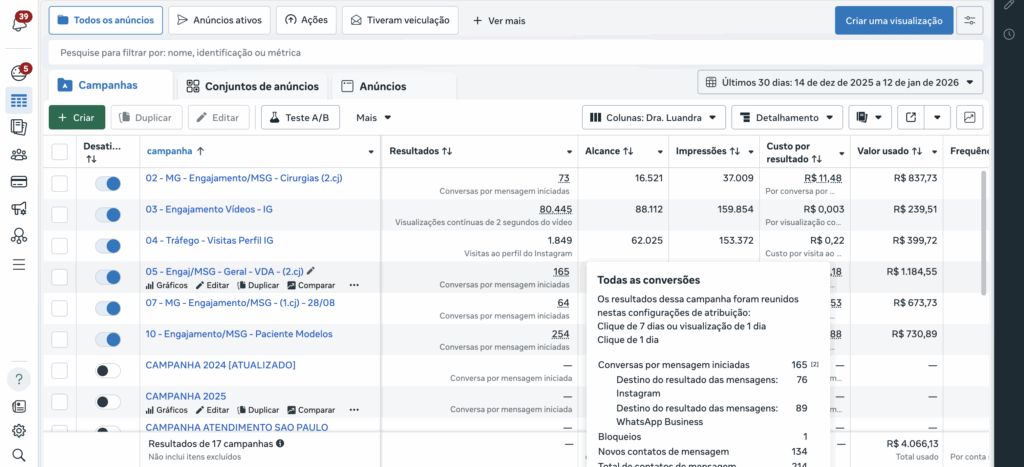This screenshot has height=467, width=1024.
Task: Open Audiences people icon in sidebar
Action: click(18, 154)
